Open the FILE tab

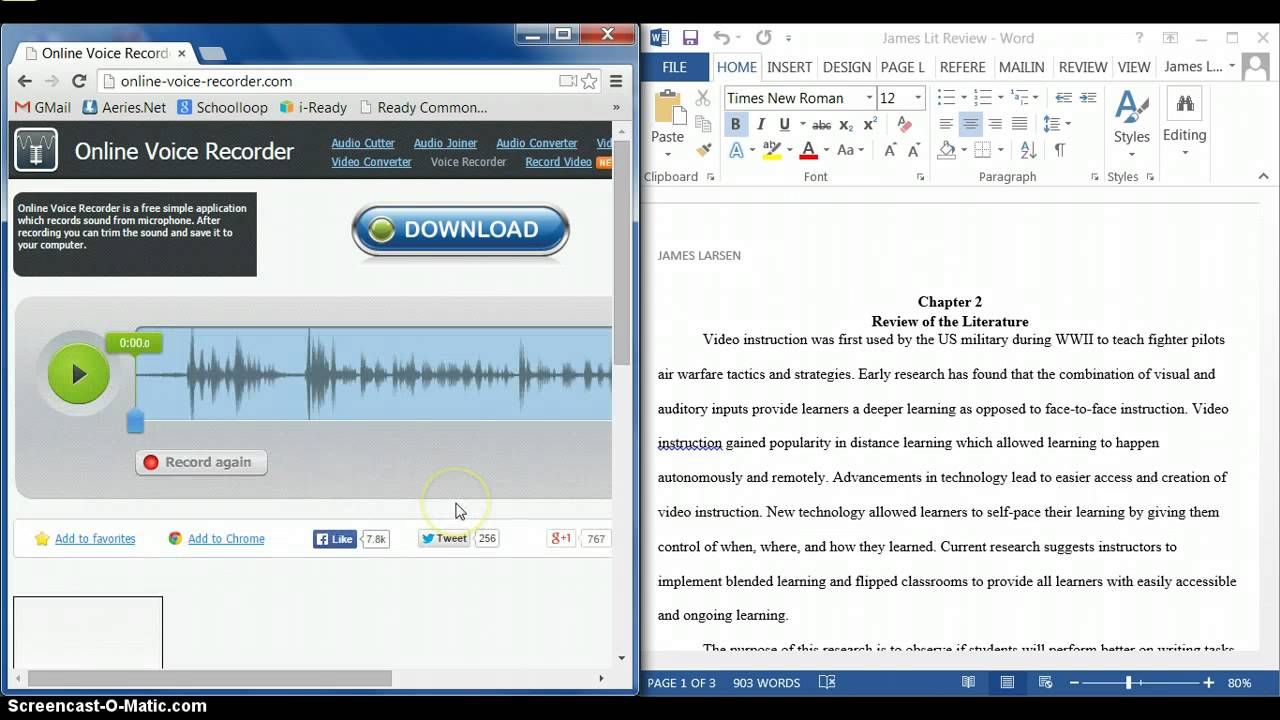tap(675, 67)
